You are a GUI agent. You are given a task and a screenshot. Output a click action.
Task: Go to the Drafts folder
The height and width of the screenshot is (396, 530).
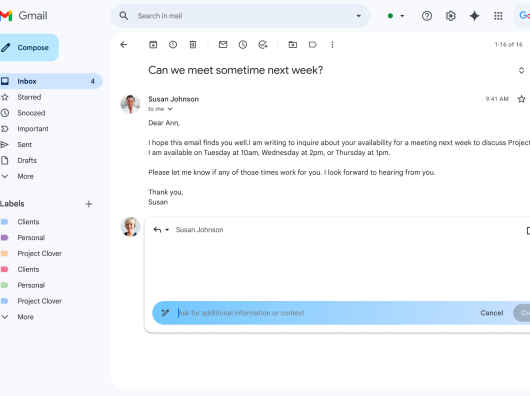coord(27,160)
